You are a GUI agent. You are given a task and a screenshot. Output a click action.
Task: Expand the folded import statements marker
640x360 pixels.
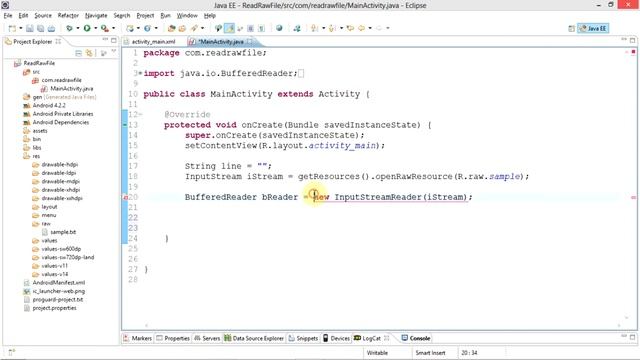(140, 73)
